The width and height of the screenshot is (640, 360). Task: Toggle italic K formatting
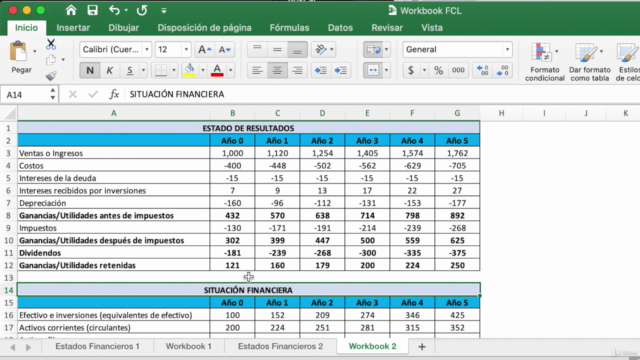tap(109, 70)
